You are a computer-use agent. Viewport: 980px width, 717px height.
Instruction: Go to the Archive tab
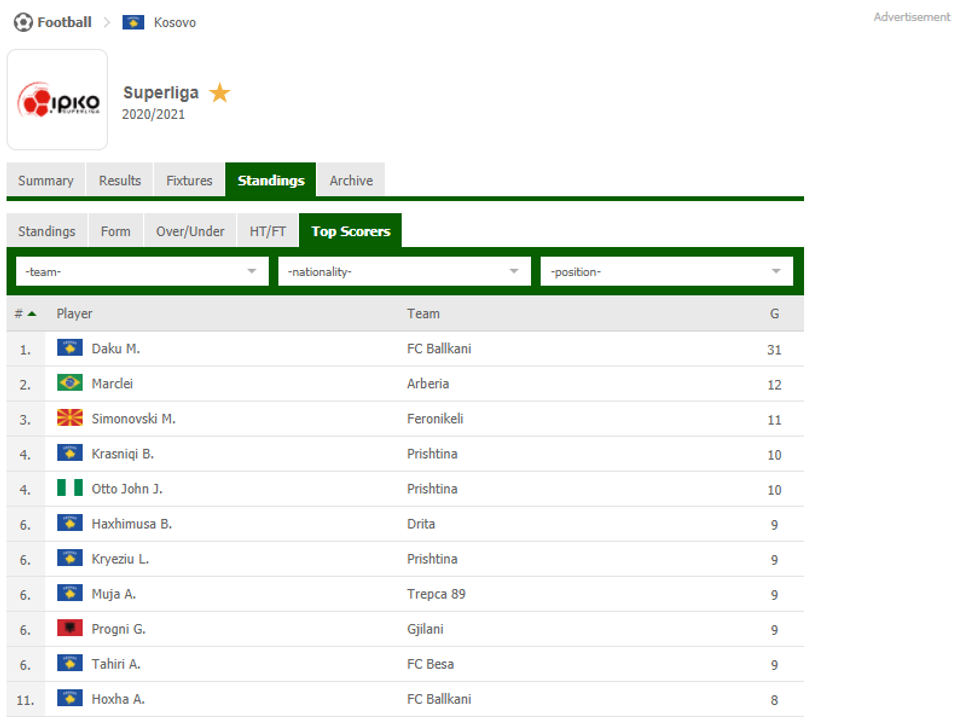[351, 181]
